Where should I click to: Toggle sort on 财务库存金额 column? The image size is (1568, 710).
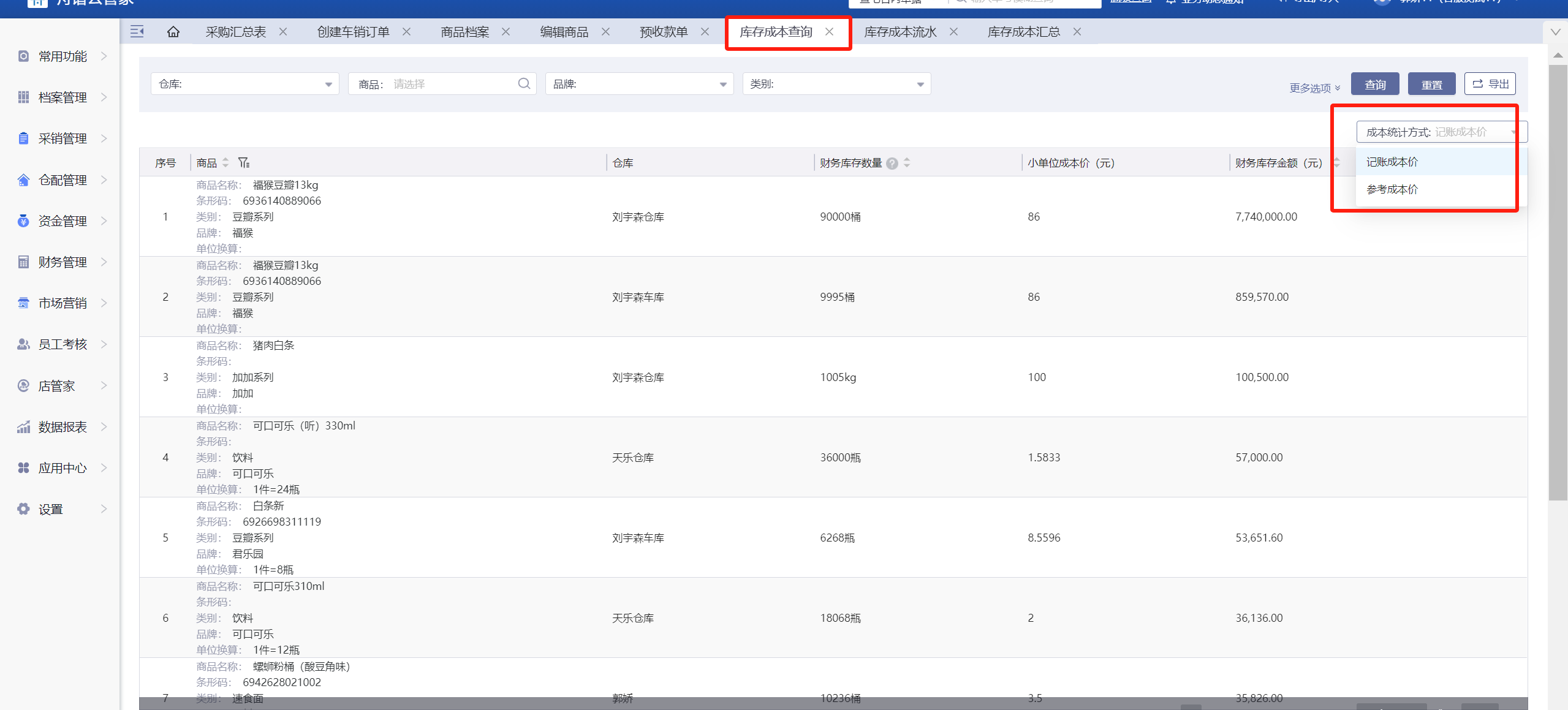[1337, 163]
